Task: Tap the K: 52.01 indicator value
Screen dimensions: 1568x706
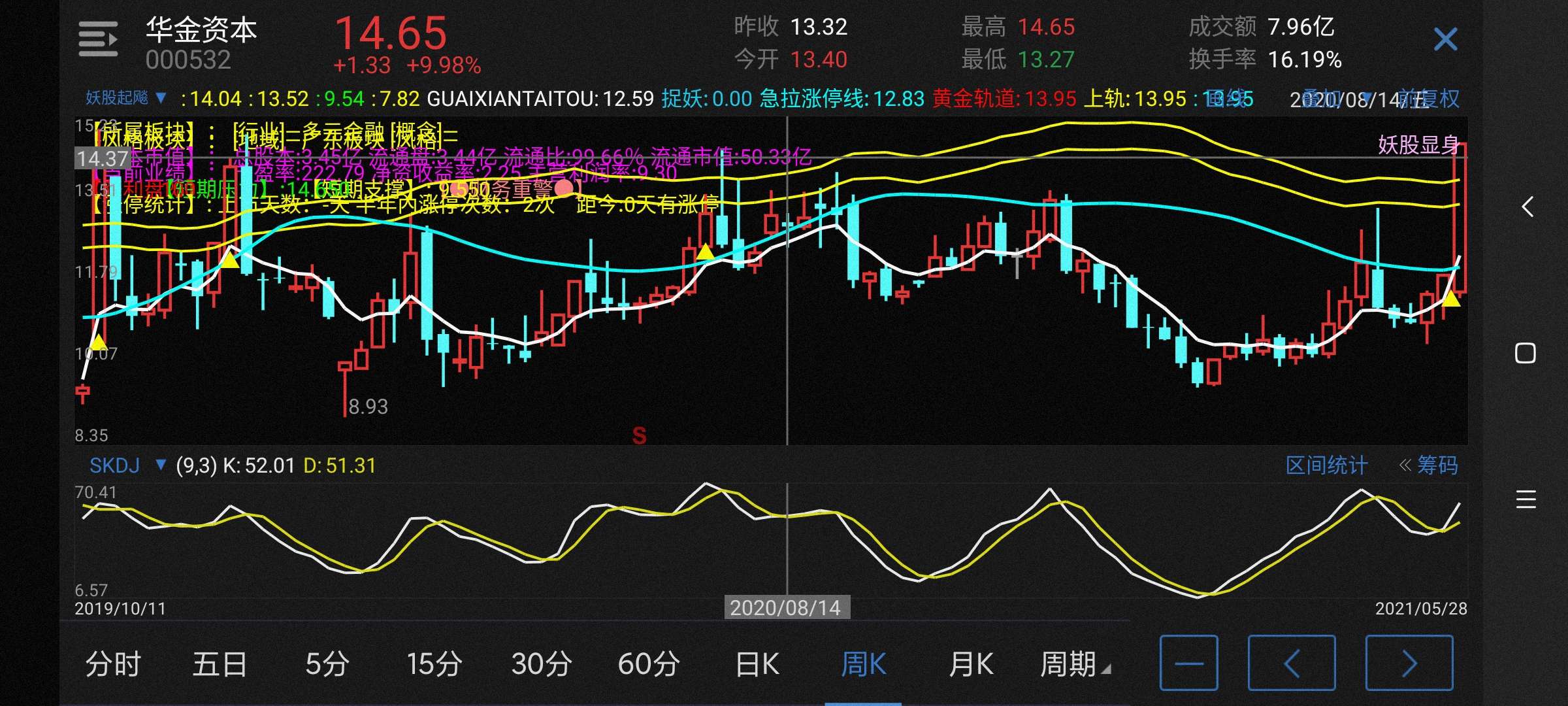Action: click(259, 465)
